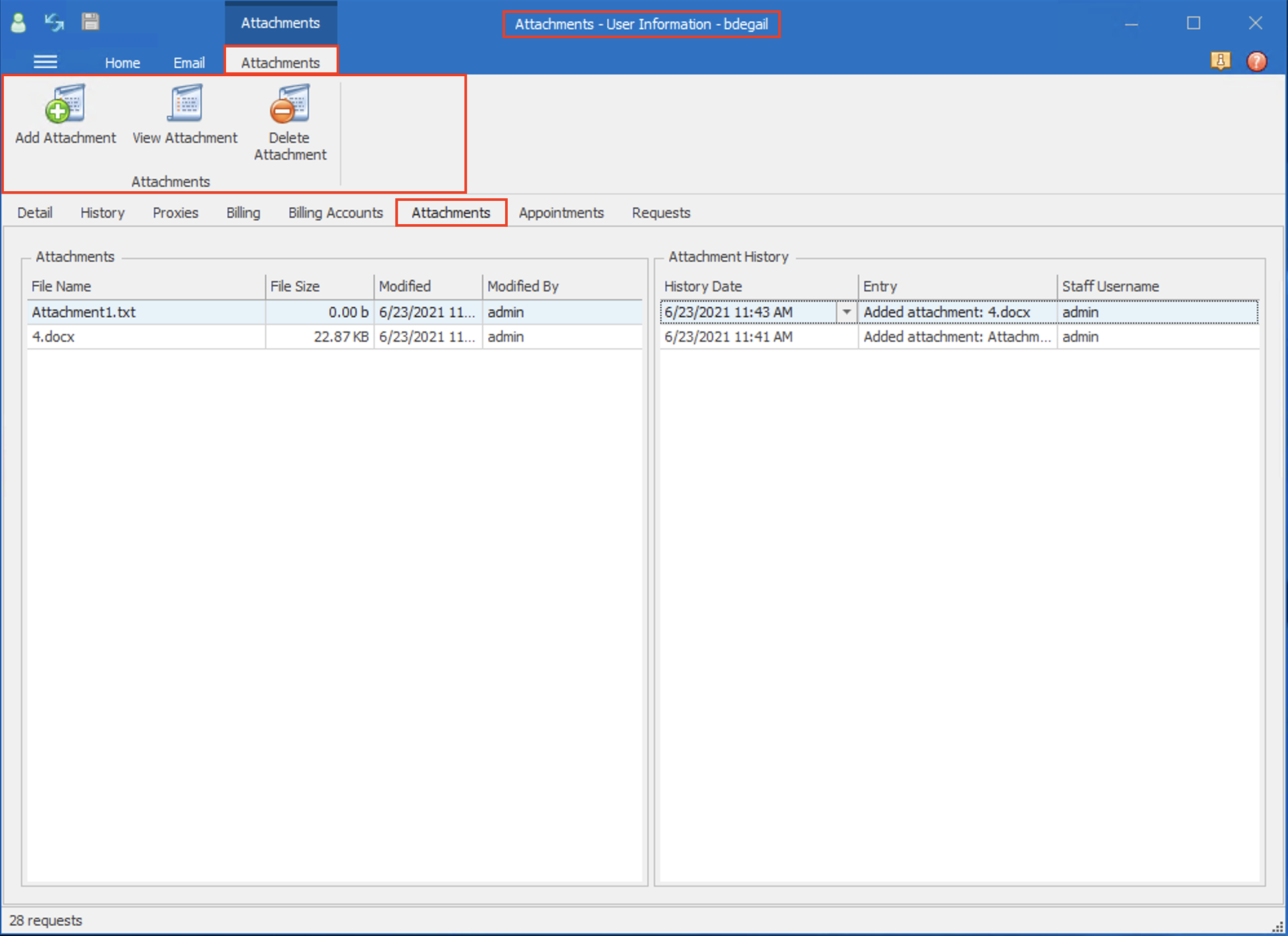Save the record using the save icon
Image resolution: width=1288 pixels, height=936 pixels.
(x=90, y=21)
